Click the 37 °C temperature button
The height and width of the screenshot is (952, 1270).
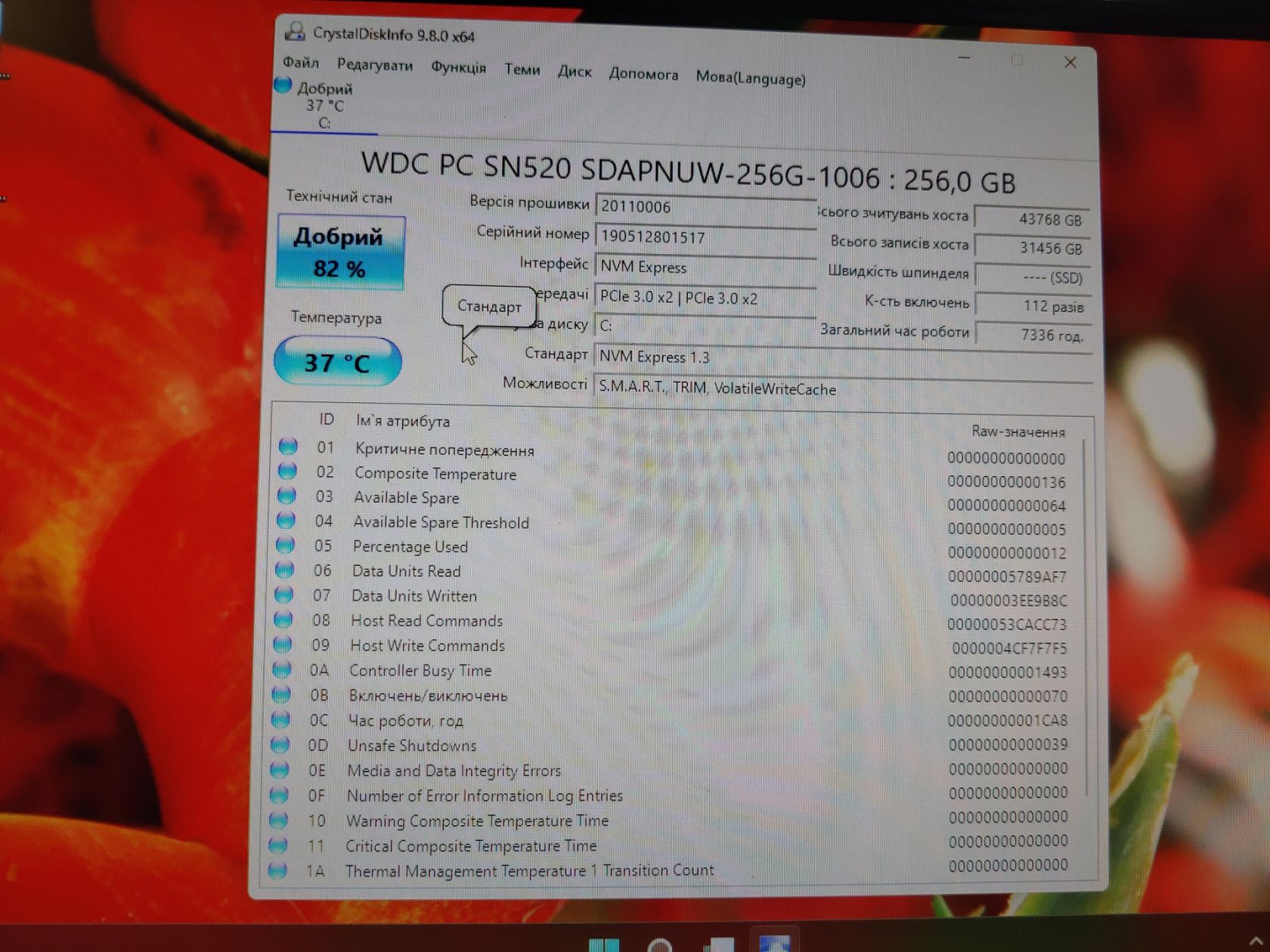click(x=337, y=363)
